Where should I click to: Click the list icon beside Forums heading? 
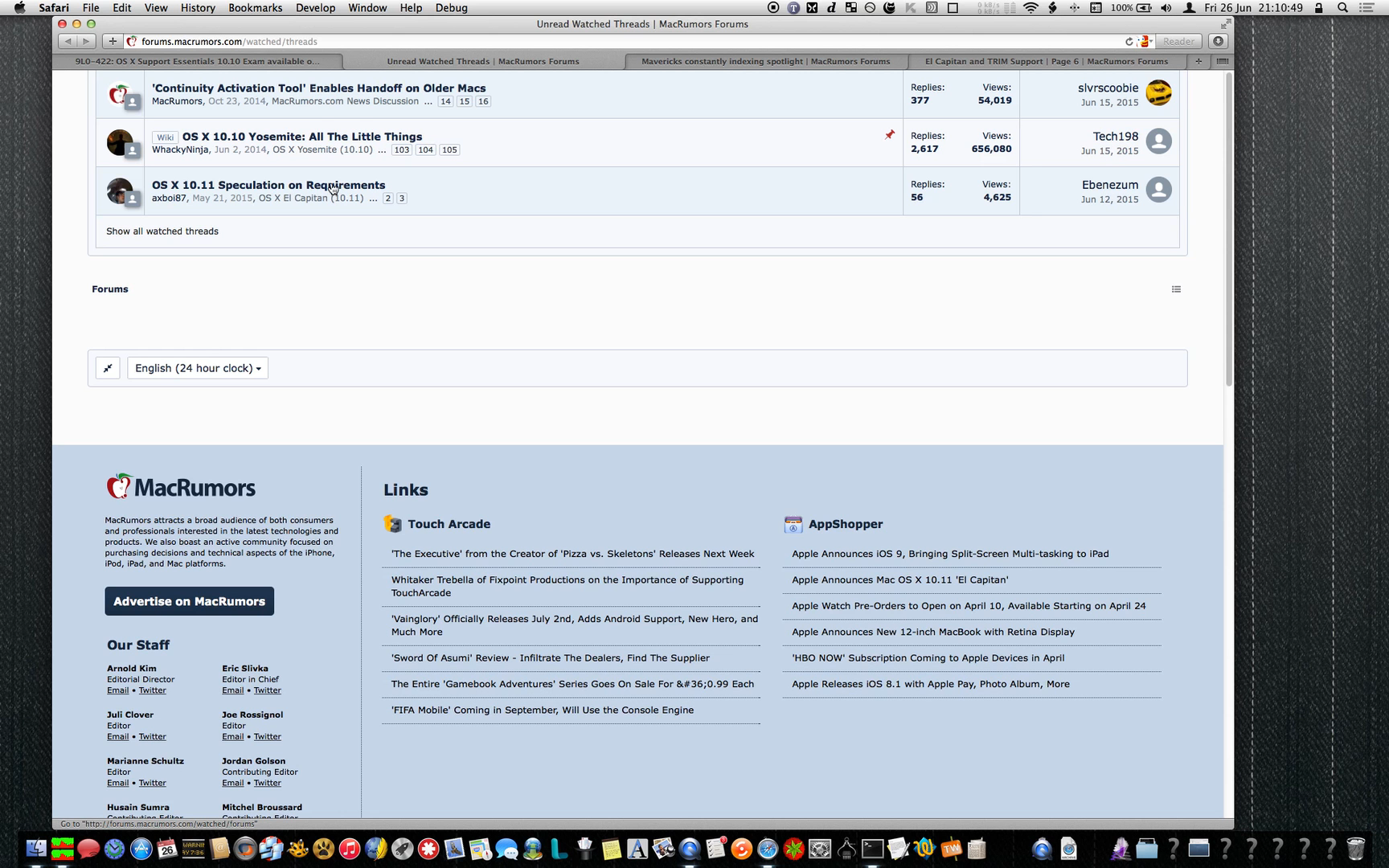pos(1176,289)
